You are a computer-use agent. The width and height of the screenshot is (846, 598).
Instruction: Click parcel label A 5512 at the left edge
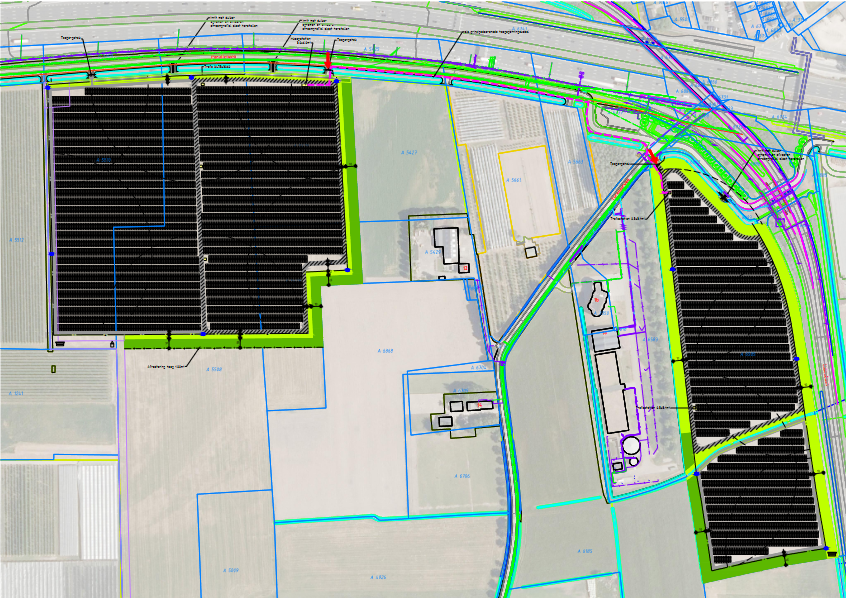point(15,240)
